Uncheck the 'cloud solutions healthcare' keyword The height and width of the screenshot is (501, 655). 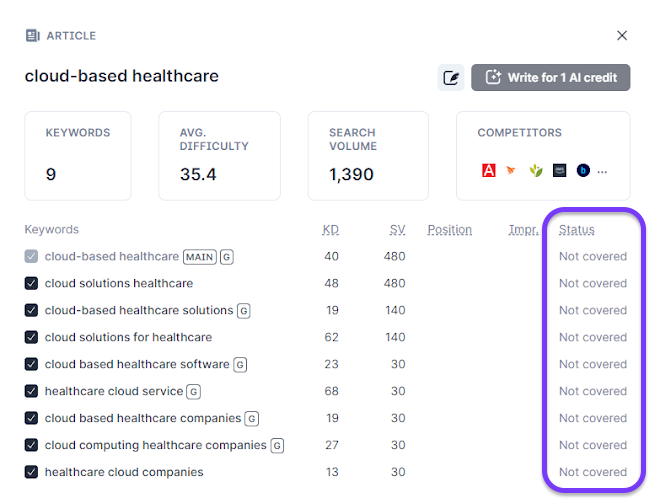pos(31,283)
